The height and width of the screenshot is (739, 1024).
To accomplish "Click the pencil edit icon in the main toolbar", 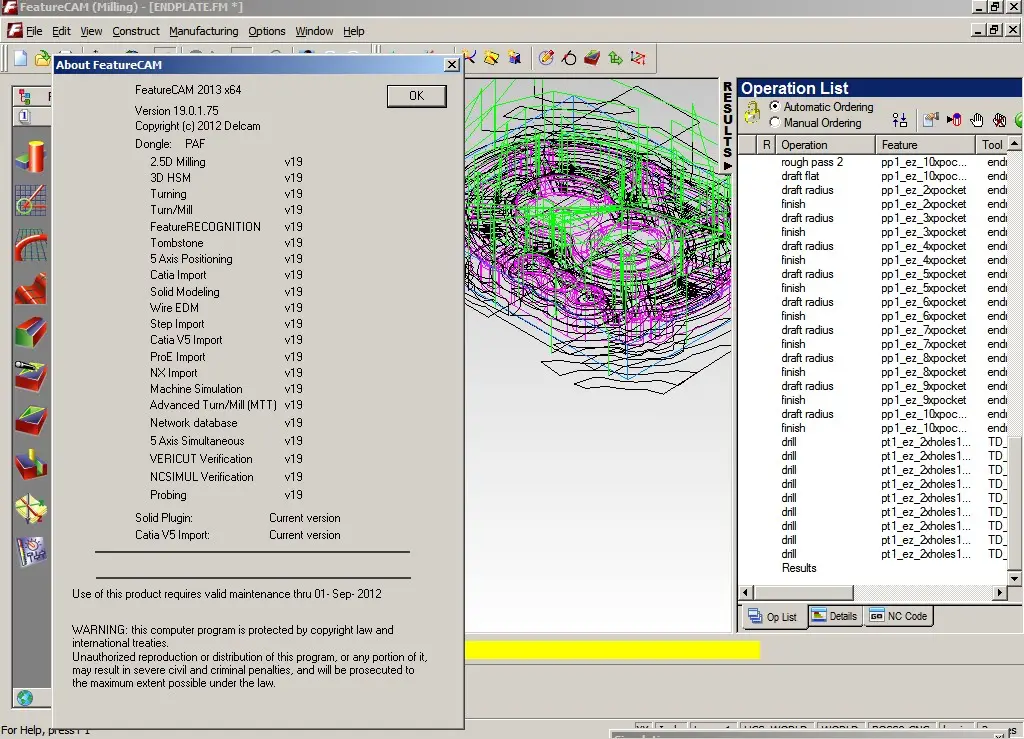I will [x=547, y=58].
